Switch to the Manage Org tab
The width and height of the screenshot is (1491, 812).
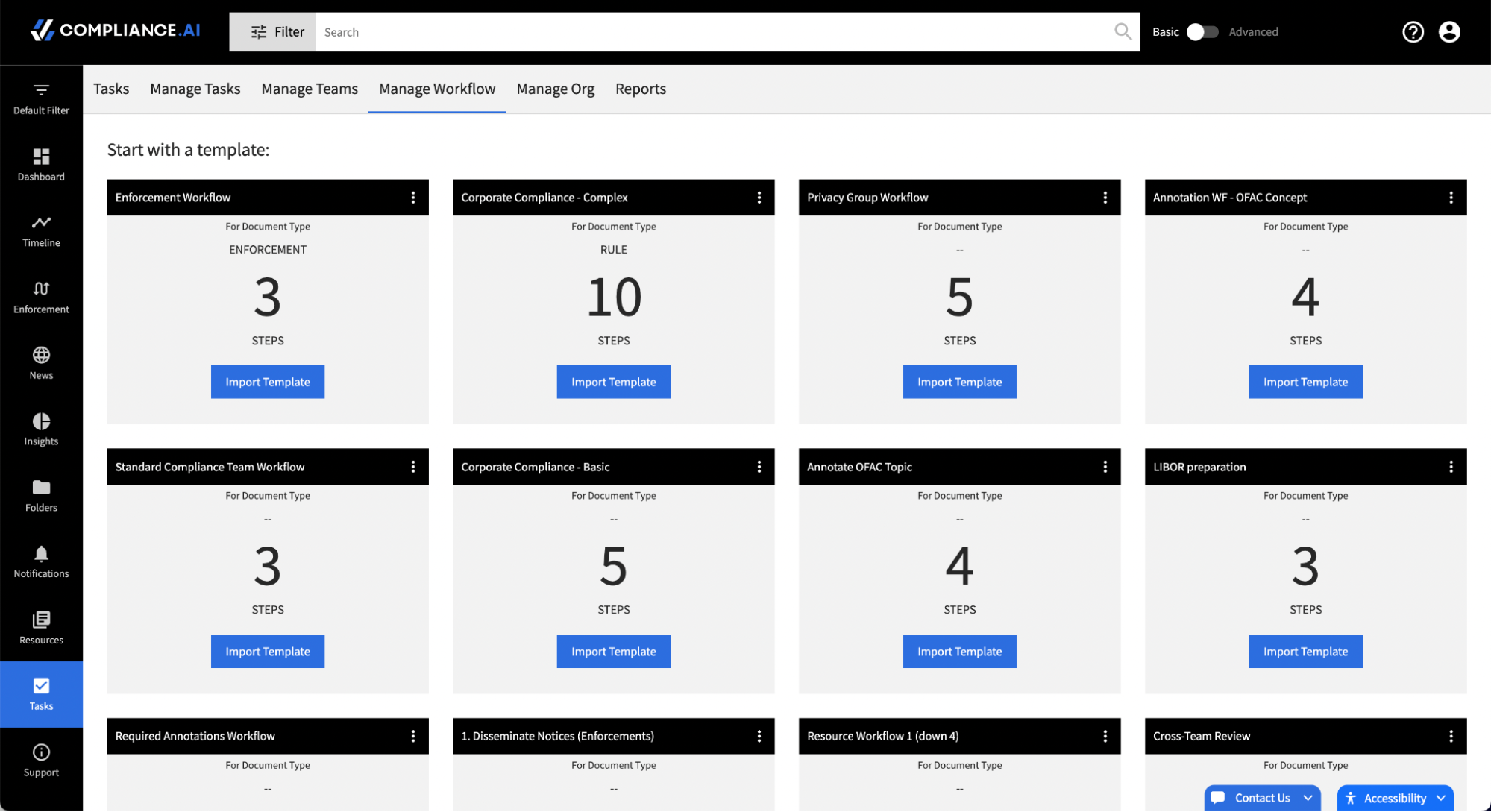tap(556, 89)
